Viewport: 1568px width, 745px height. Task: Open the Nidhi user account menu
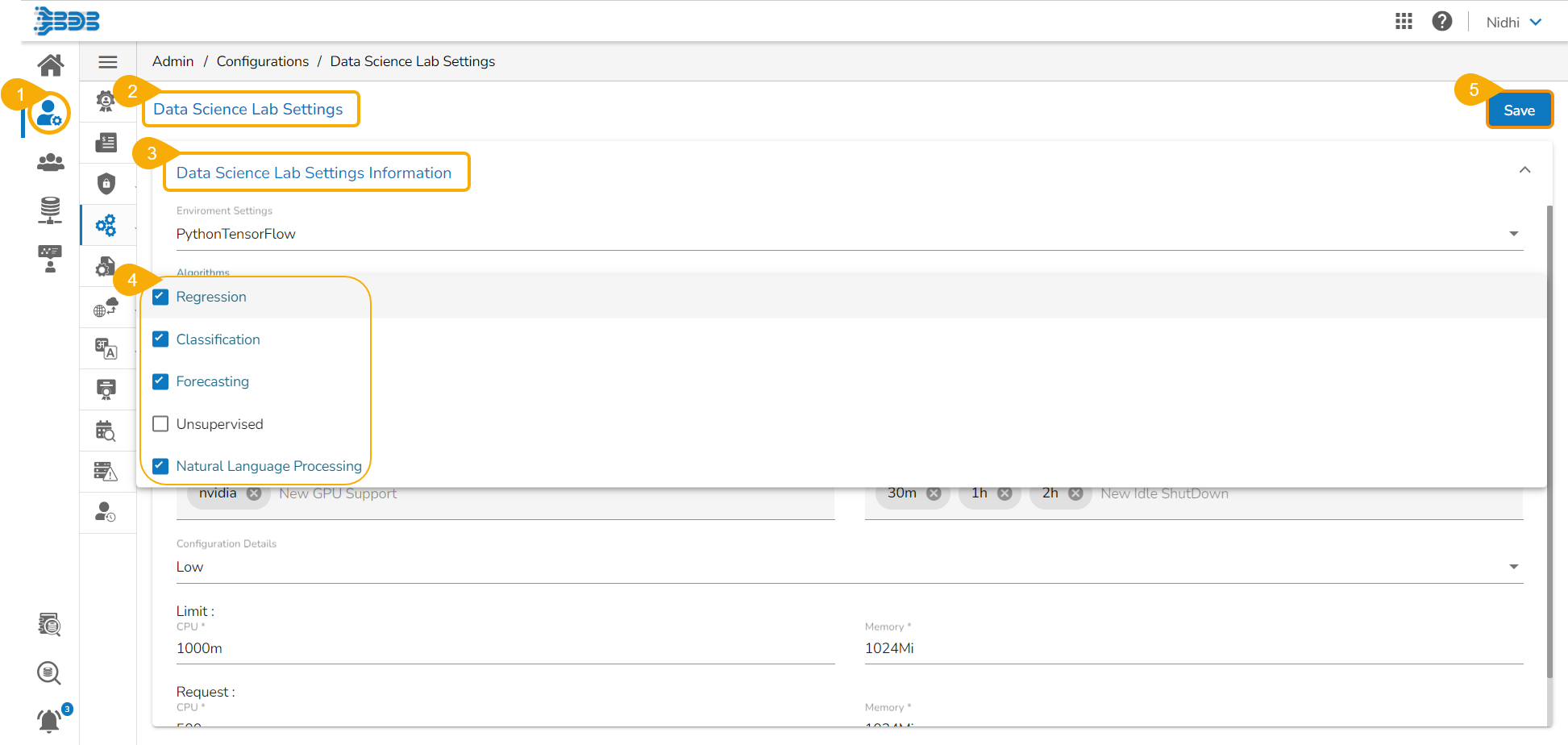[x=1513, y=23]
